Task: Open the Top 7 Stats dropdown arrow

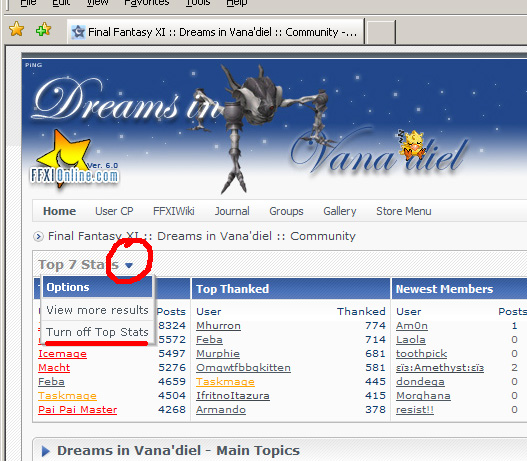Action: [129, 265]
